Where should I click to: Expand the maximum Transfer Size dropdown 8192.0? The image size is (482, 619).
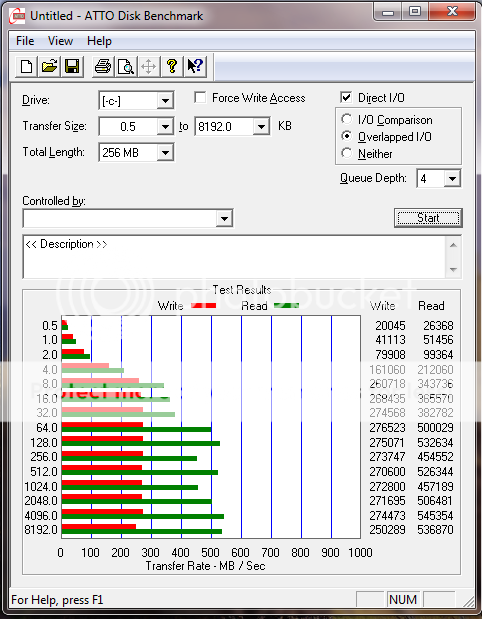[x=261, y=127]
